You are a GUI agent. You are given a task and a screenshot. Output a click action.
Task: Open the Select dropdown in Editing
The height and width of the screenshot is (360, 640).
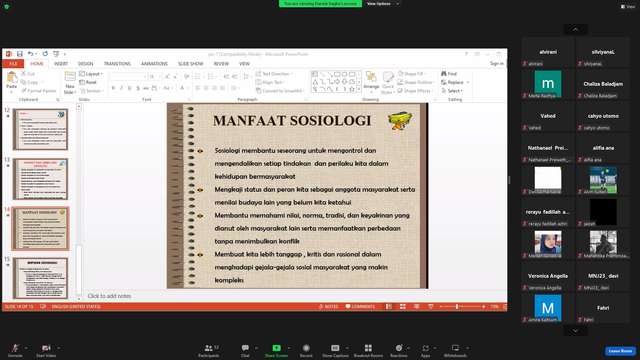coord(452,91)
